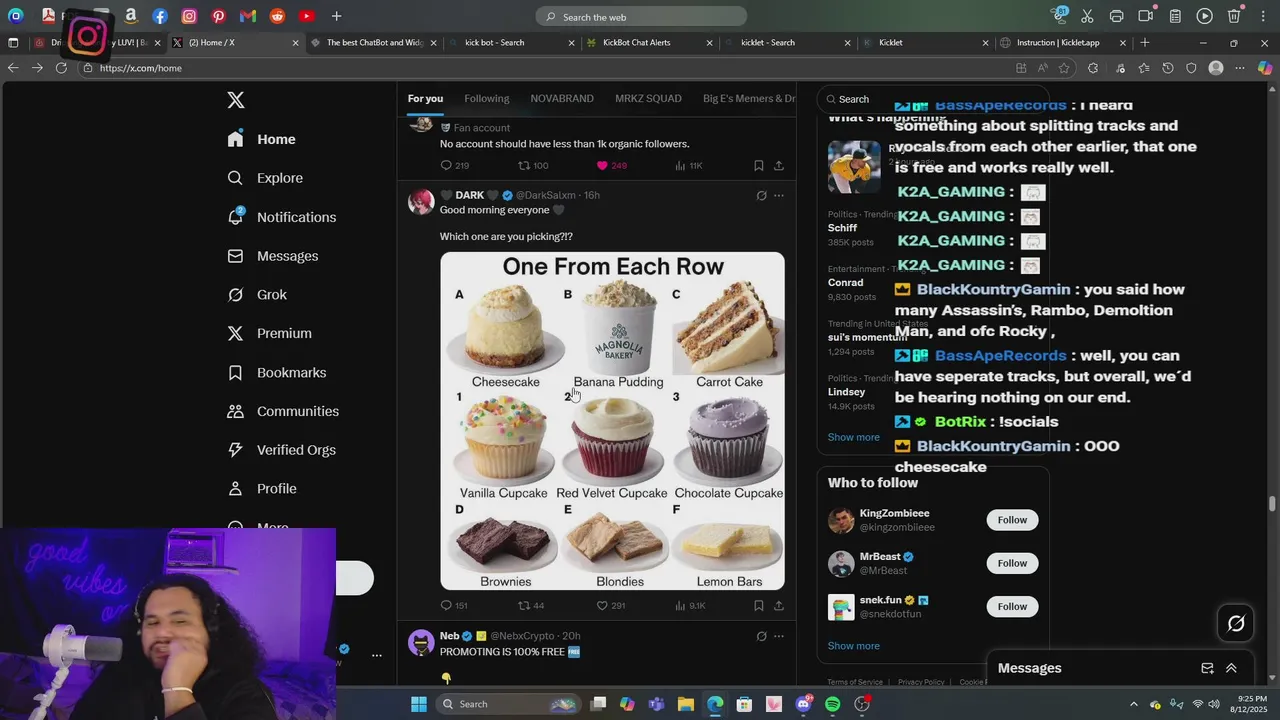Favorite this page with the star icon
Image resolution: width=1280 pixels, height=720 pixels.
tap(1064, 68)
